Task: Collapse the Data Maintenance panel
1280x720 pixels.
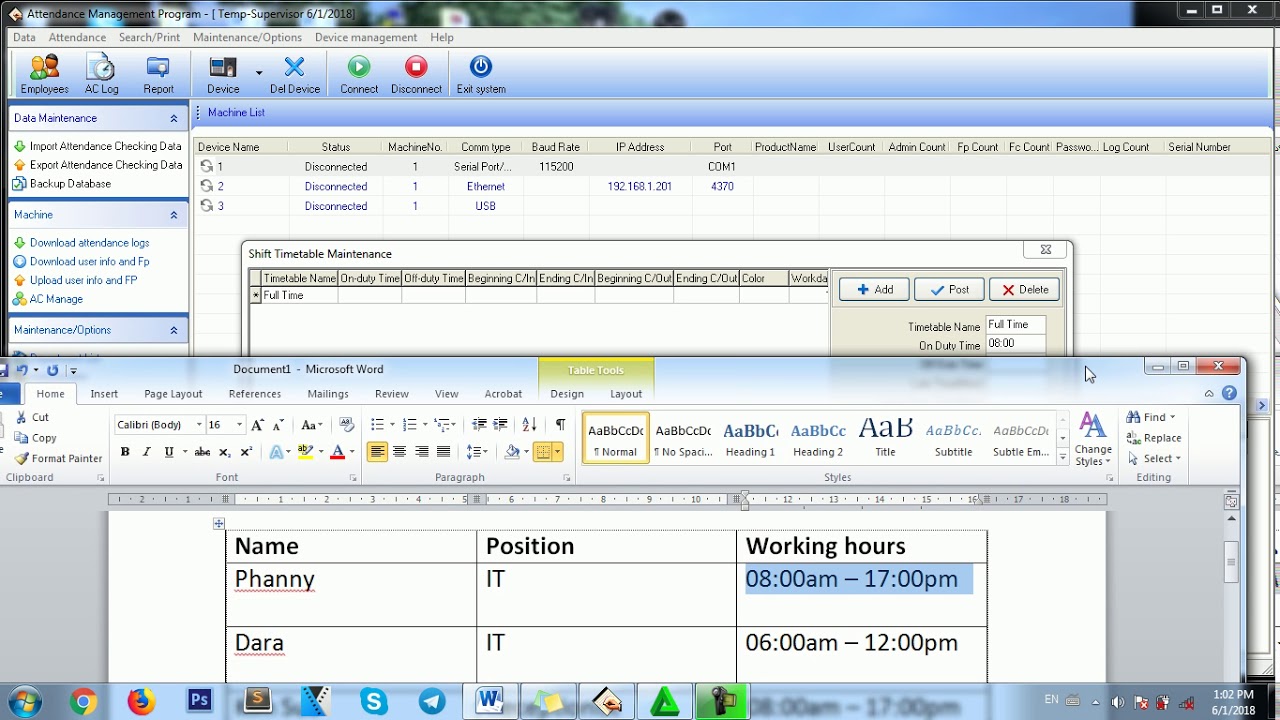Action: click(x=173, y=118)
